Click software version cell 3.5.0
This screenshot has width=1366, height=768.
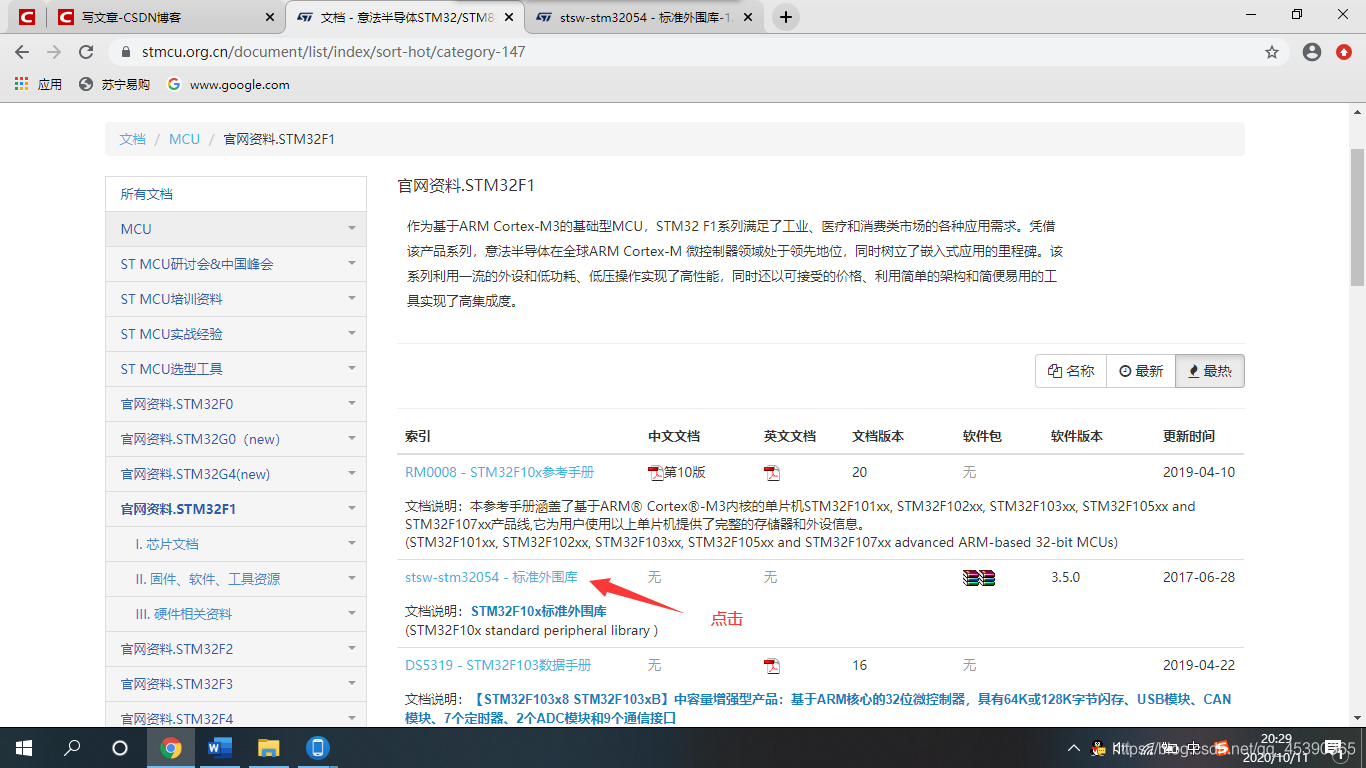[1068, 577]
